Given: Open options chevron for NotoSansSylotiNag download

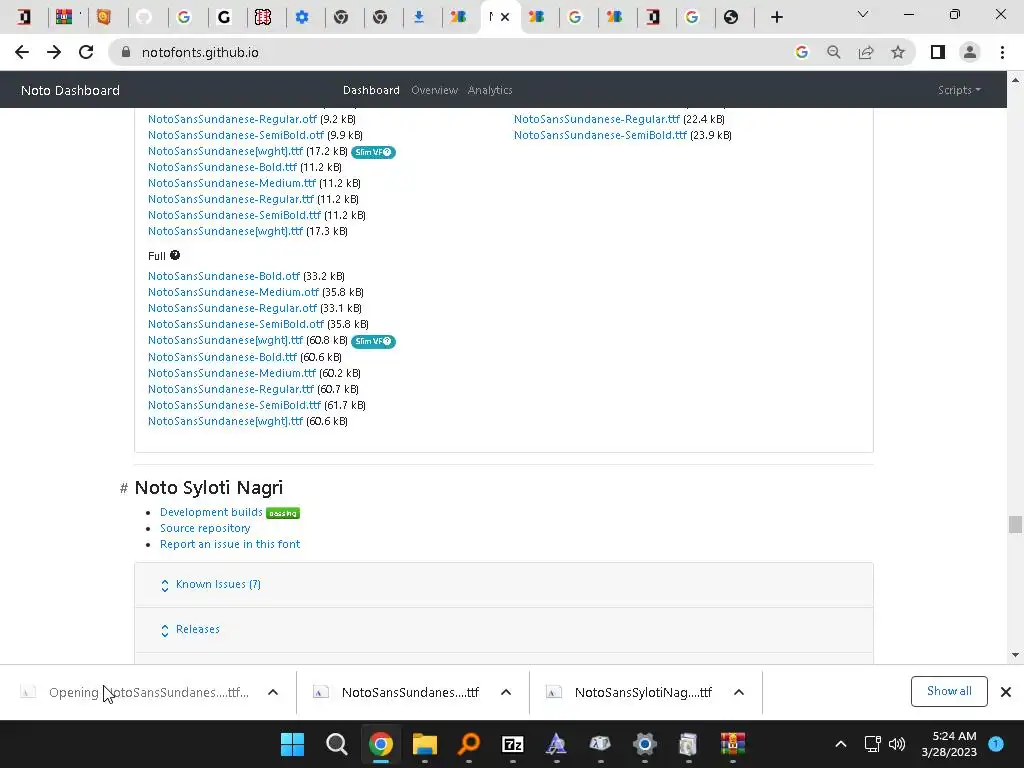Looking at the screenshot, I should (739, 692).
